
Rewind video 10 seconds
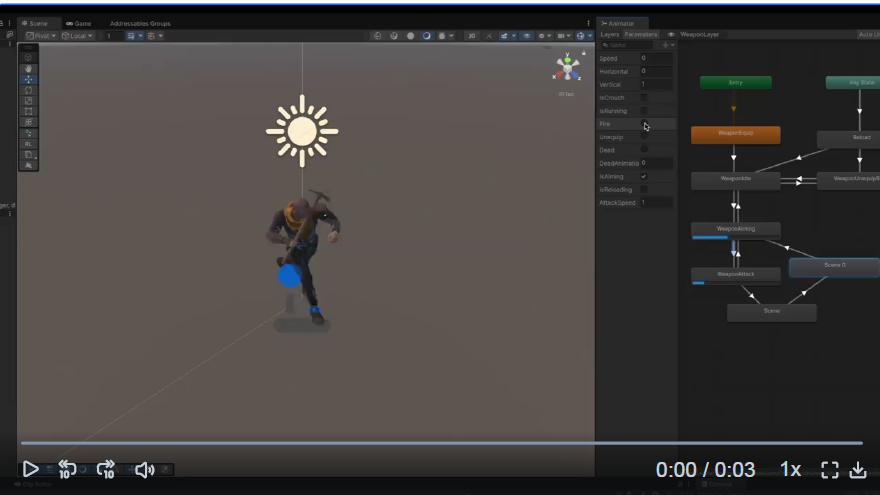click(x=67, y=470)
